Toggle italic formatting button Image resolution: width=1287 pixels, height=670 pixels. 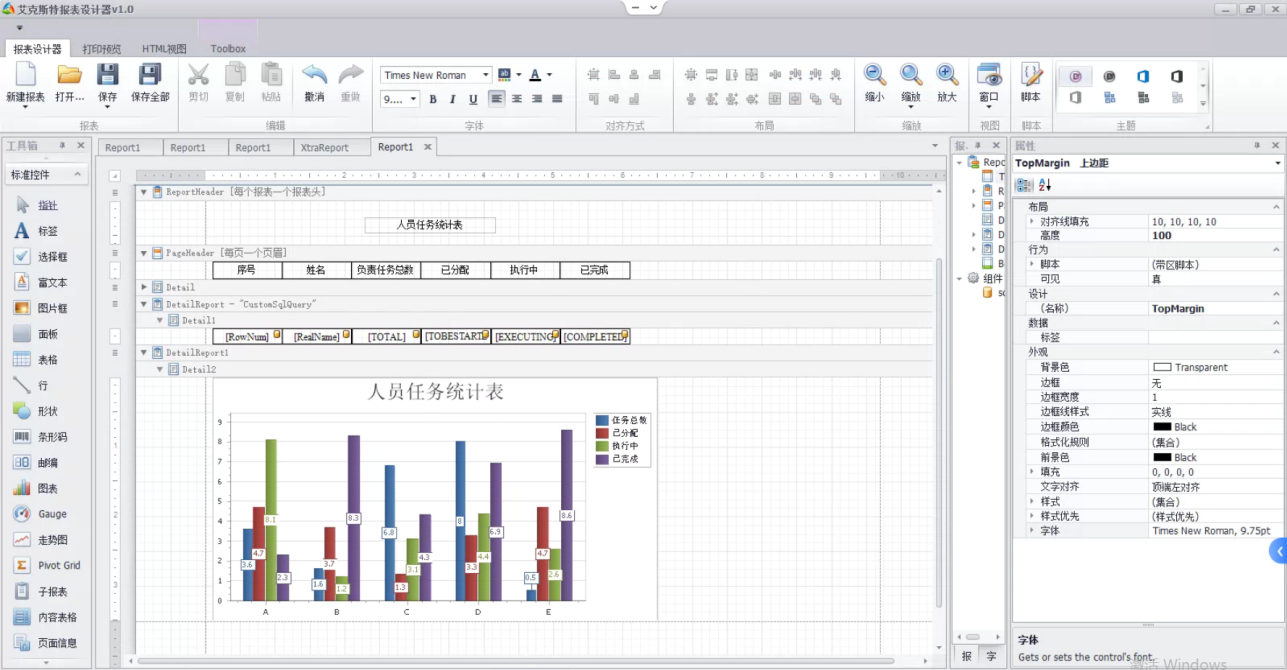point(452,99)
